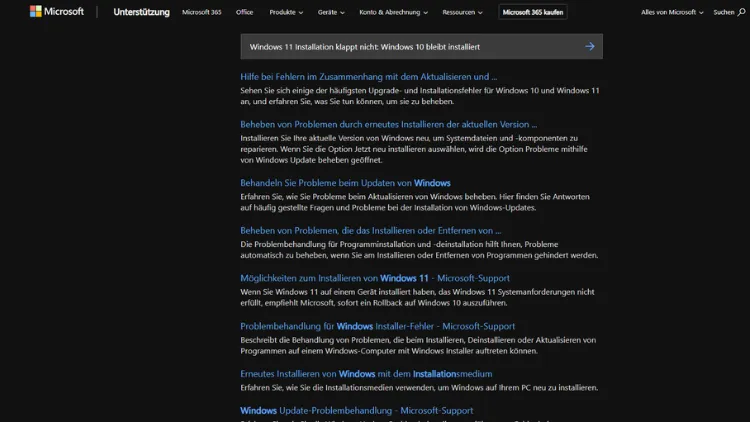Open result Problembehandlung für Windows Installer-Fehler
The width and height of the screenshot is (750, 422).
pos(377,326)
